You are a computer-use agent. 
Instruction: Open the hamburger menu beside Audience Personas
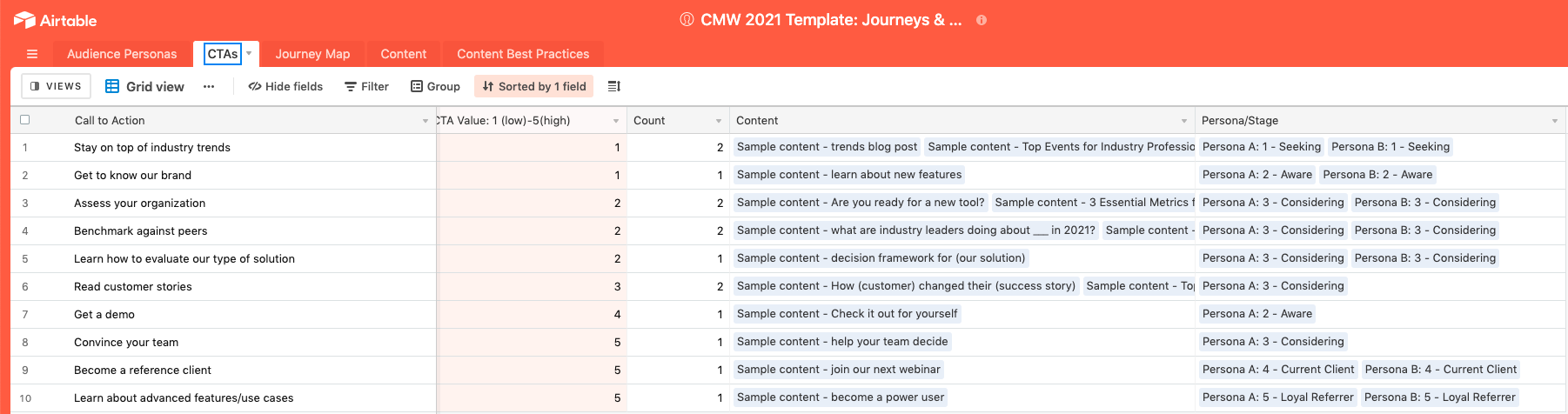coord(32,54)
